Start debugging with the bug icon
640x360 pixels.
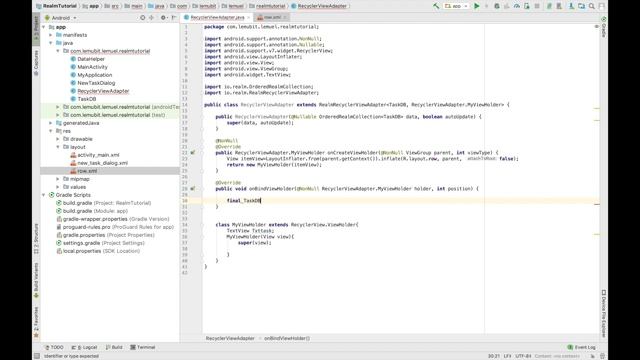pos(497,6)
